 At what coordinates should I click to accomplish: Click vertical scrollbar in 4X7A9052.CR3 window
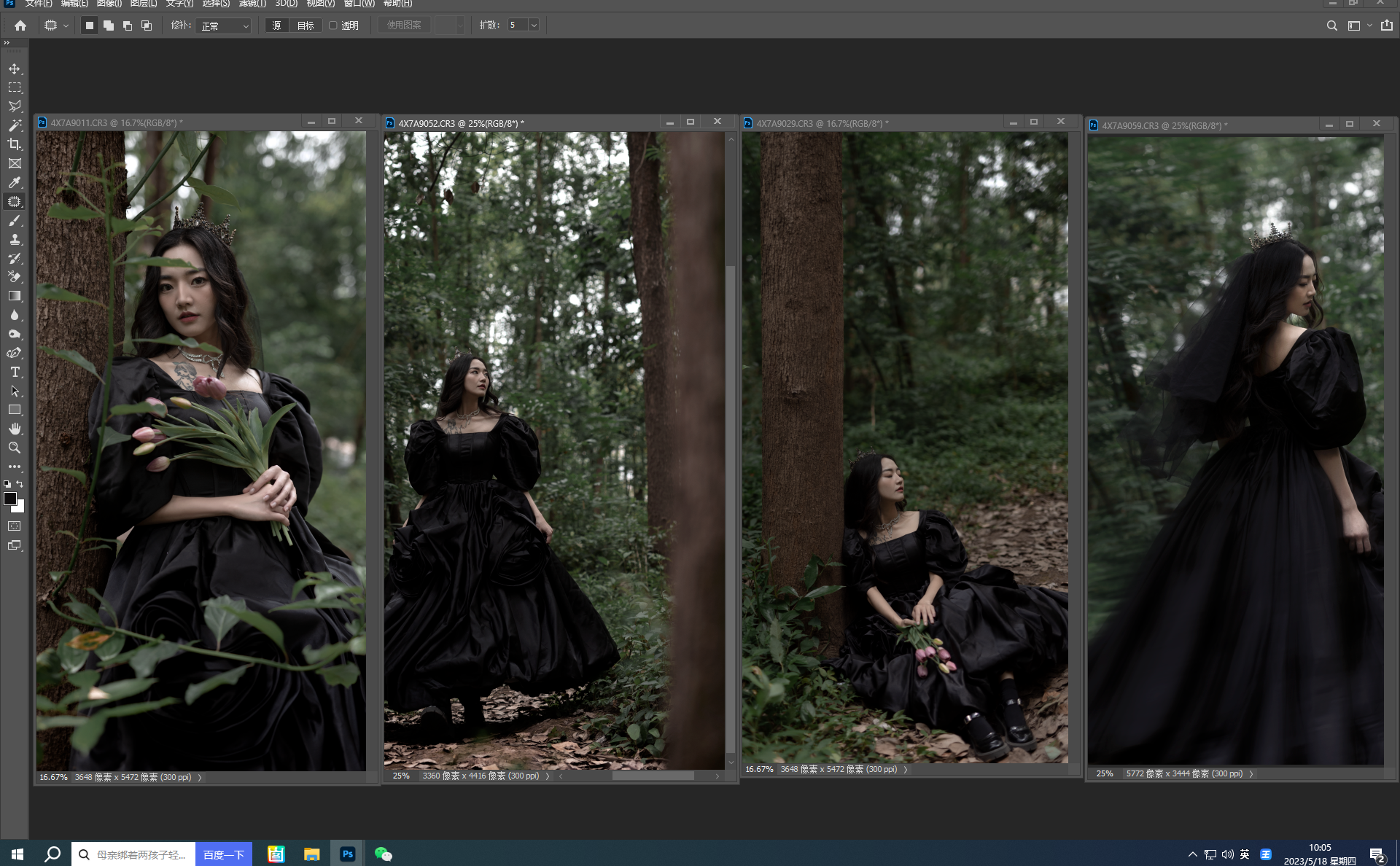(731, 510)
